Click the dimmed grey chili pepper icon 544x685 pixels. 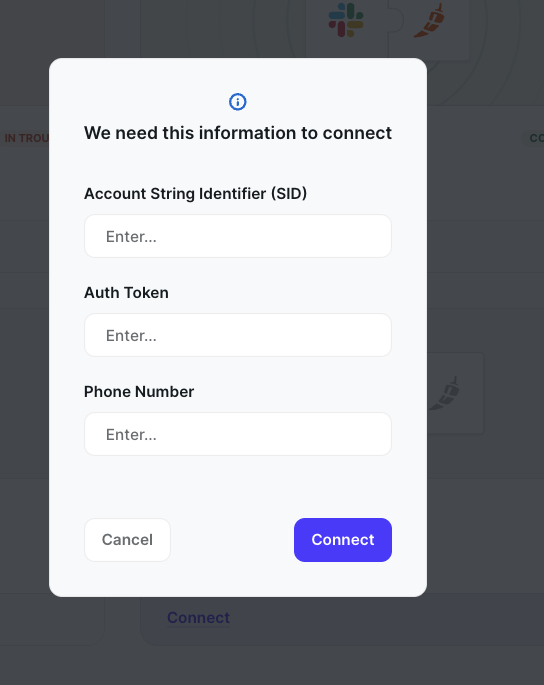click(444, 393)
